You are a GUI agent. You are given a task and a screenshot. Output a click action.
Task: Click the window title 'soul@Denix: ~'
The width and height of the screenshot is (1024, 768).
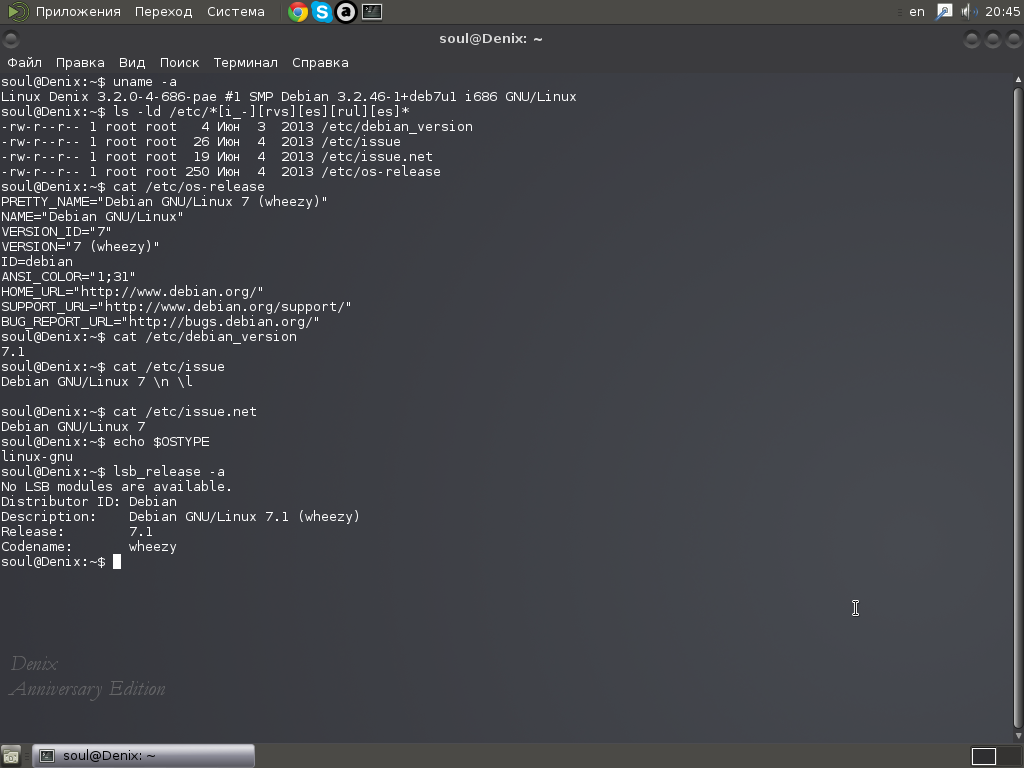click(x=491, y=39)
